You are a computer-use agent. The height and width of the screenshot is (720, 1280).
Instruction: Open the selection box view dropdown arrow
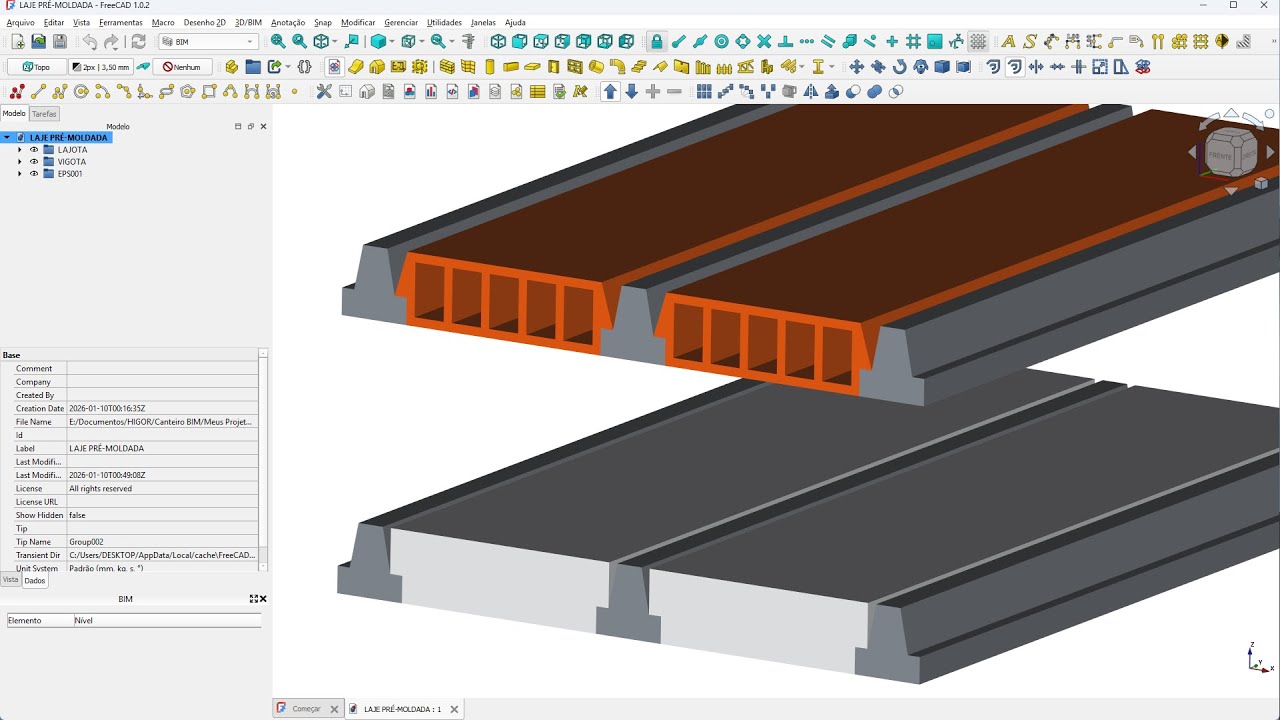click(421, 42)
